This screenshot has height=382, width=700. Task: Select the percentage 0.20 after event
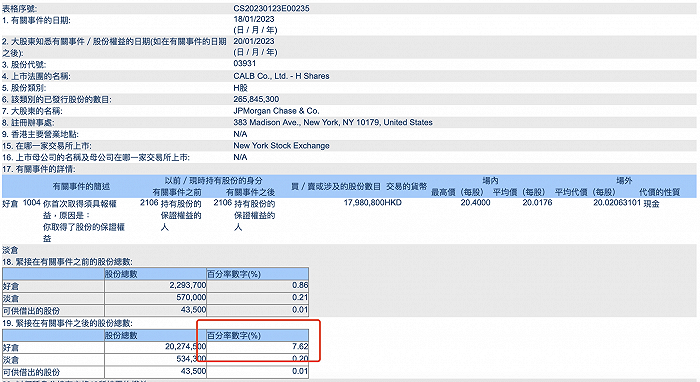[x=300, y=359]
